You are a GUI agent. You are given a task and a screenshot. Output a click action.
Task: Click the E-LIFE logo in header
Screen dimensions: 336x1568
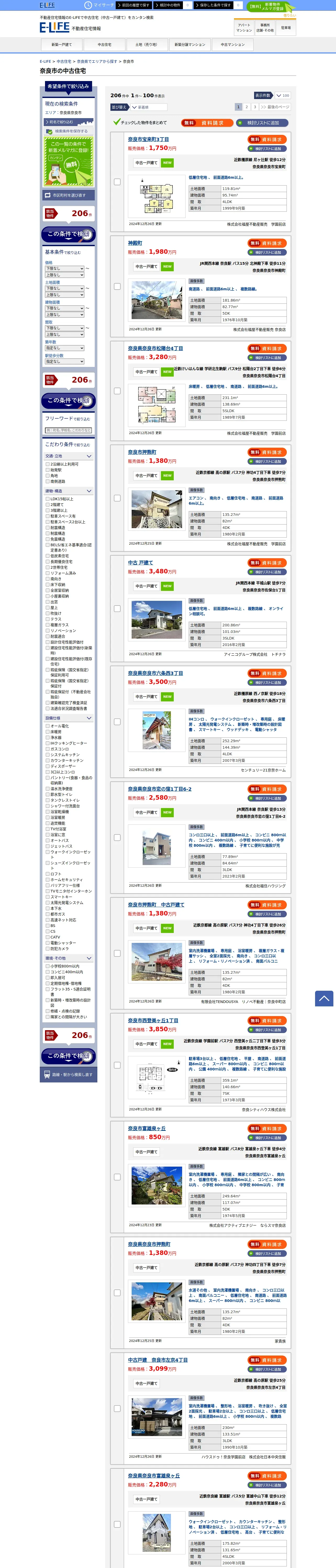pyautogui.click(x=54, y=27)
